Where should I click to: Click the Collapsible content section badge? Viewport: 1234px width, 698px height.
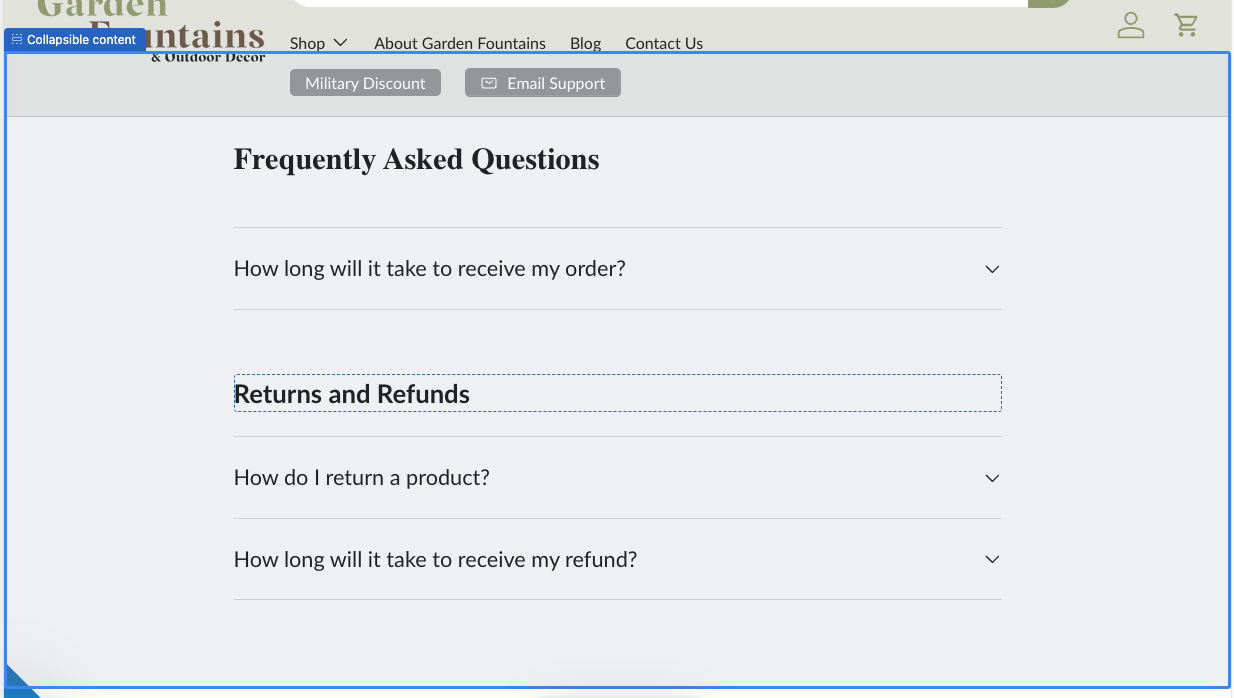pos(74,40)
